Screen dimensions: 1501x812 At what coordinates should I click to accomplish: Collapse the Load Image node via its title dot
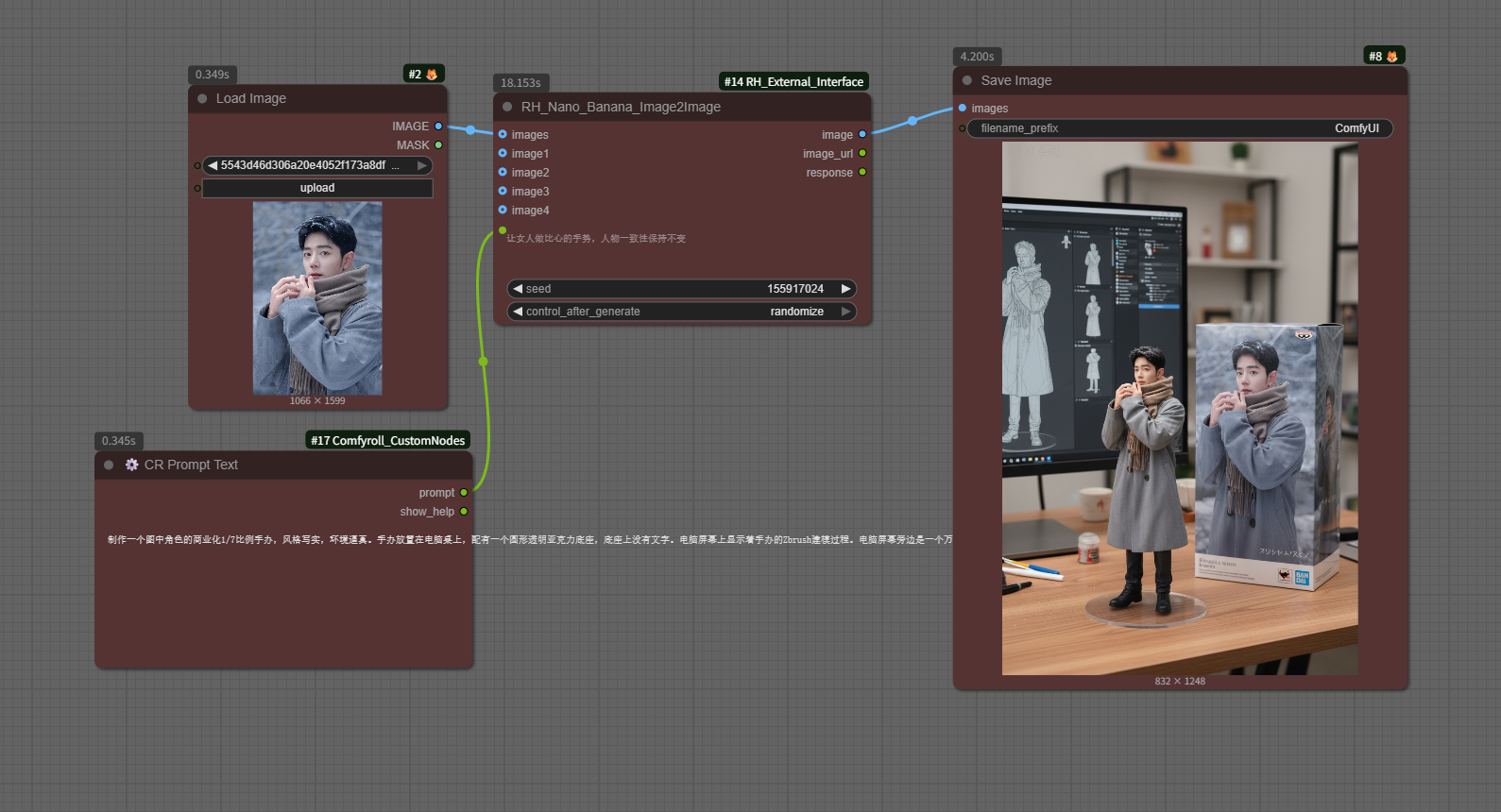pos(202,98)
